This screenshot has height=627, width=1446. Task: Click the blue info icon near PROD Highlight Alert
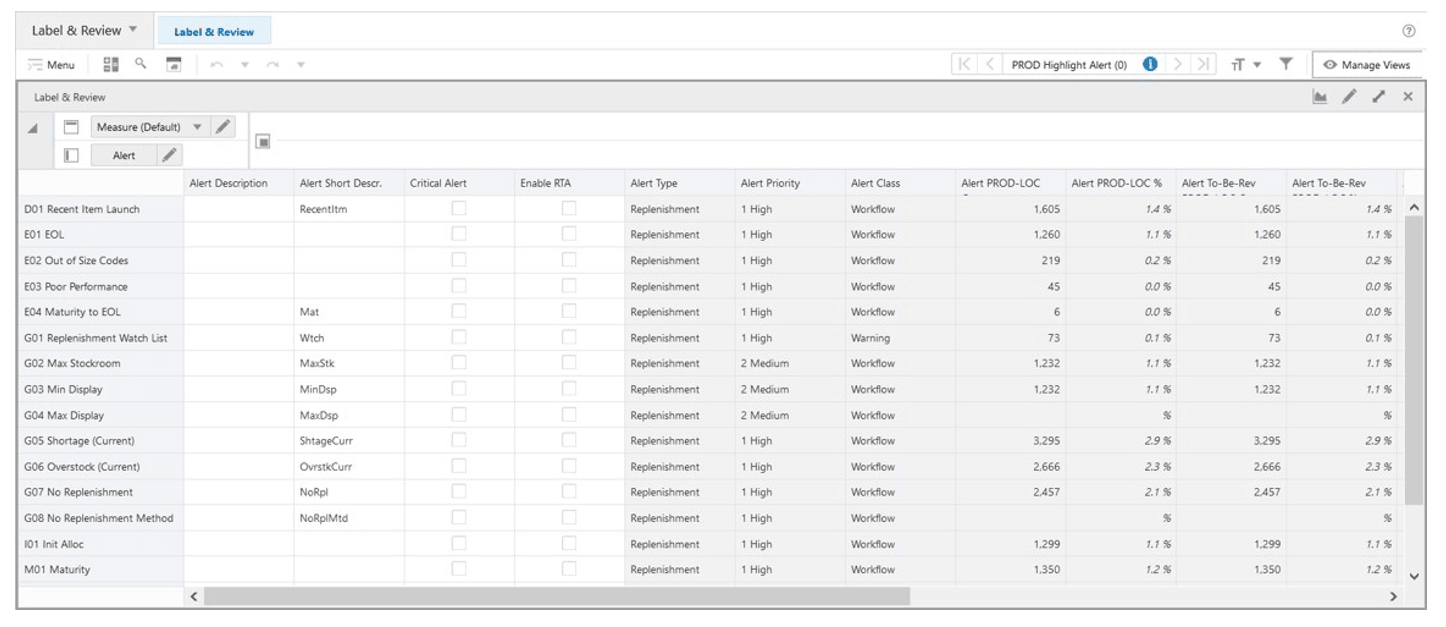1150,64
